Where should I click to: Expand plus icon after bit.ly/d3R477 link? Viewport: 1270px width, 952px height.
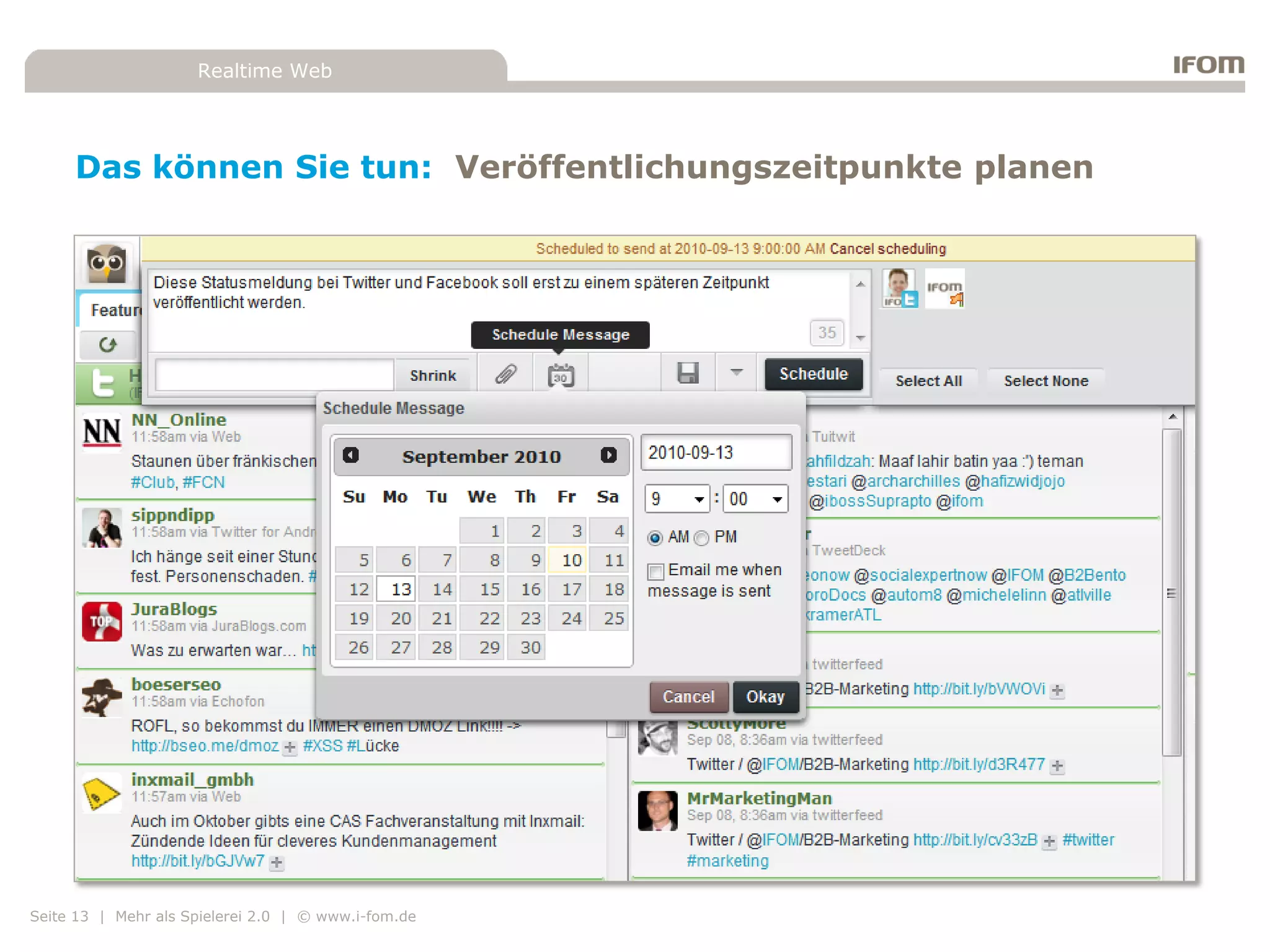coord(1058,767)
